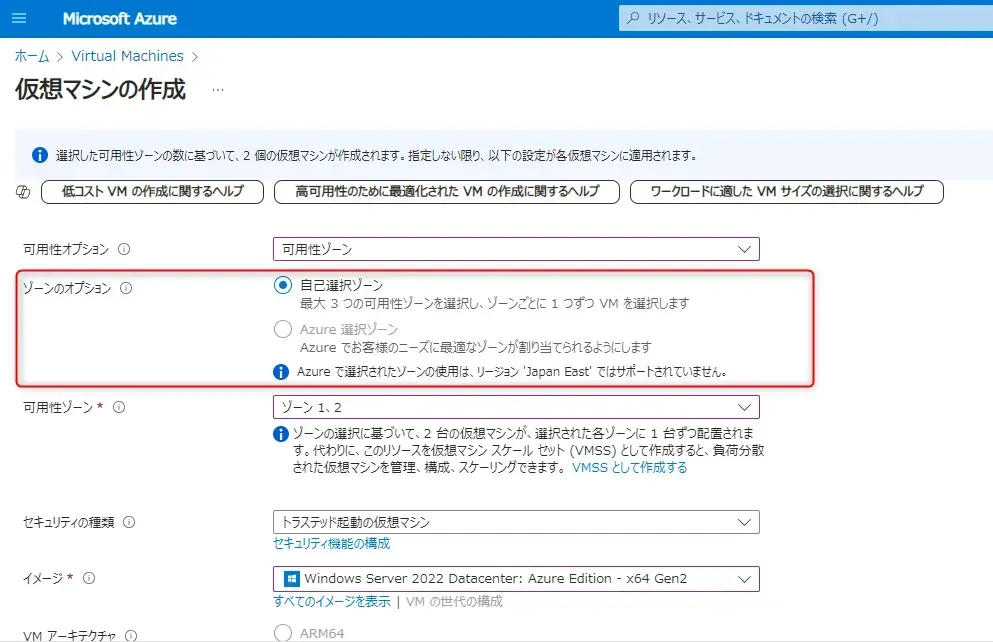The height and width of the screenshot is (642, 993).
Task: Open the Azure portal hamburger menu
Action: pyautogui.click(x=19, y=19)
